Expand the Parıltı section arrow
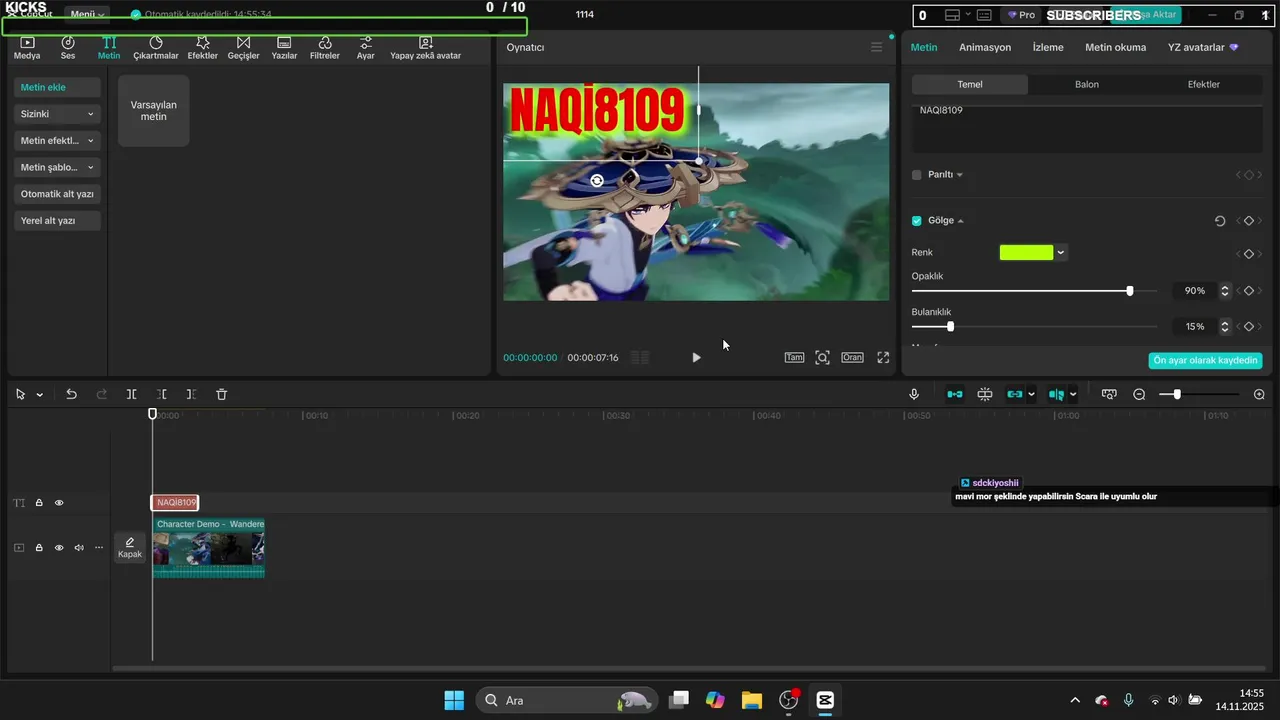Image resolution: width=1280 pixels, height=720 pixels. 960,175
